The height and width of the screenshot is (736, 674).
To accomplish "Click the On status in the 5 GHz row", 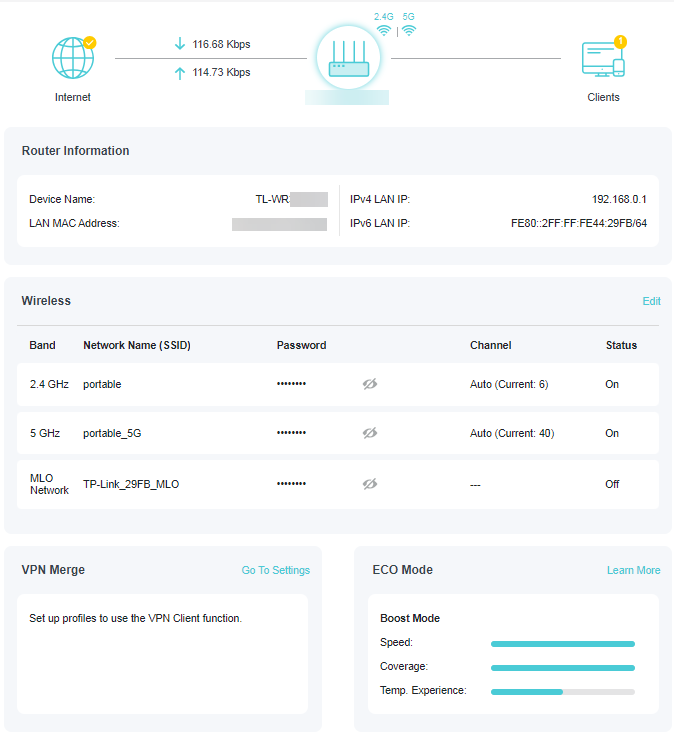I will 612,433.
